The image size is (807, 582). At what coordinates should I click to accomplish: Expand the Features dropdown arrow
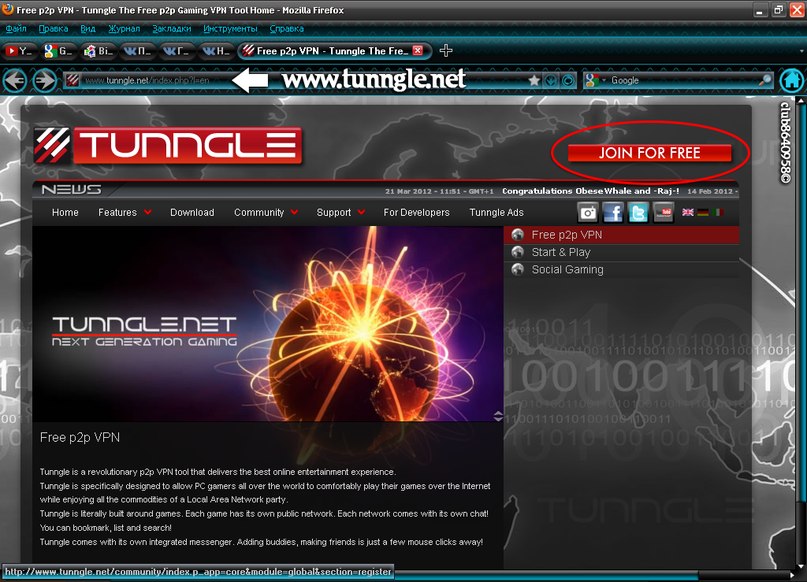(148, 211)
